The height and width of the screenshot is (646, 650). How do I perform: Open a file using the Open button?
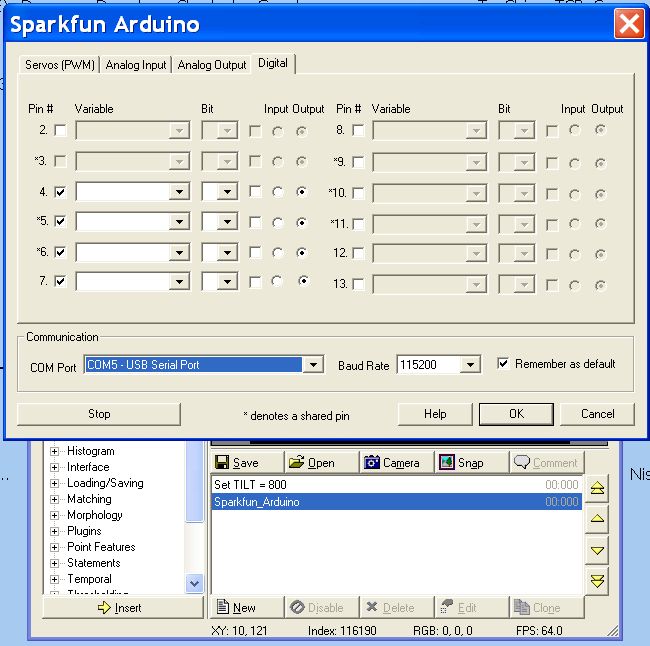(x=312, y=462)
